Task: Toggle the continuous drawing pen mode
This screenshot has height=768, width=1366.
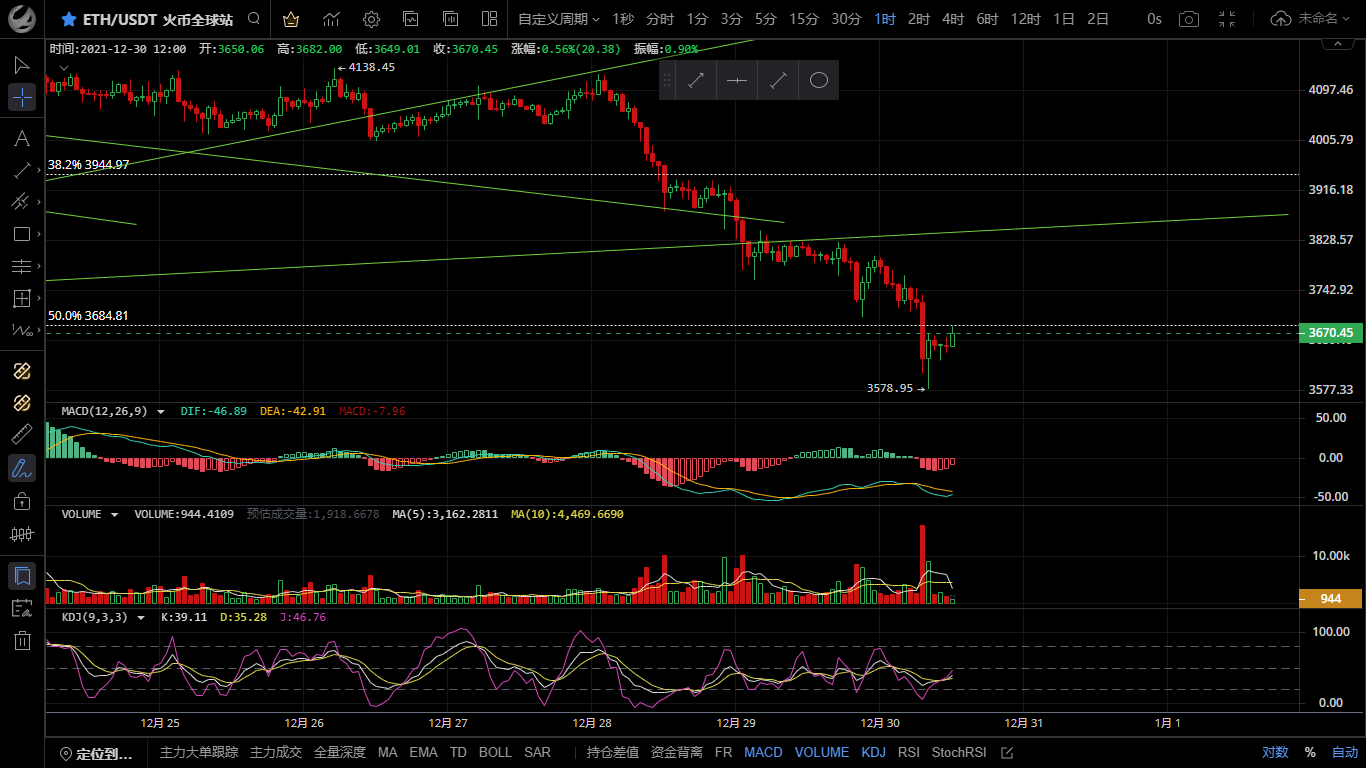Action: (22, 467)
